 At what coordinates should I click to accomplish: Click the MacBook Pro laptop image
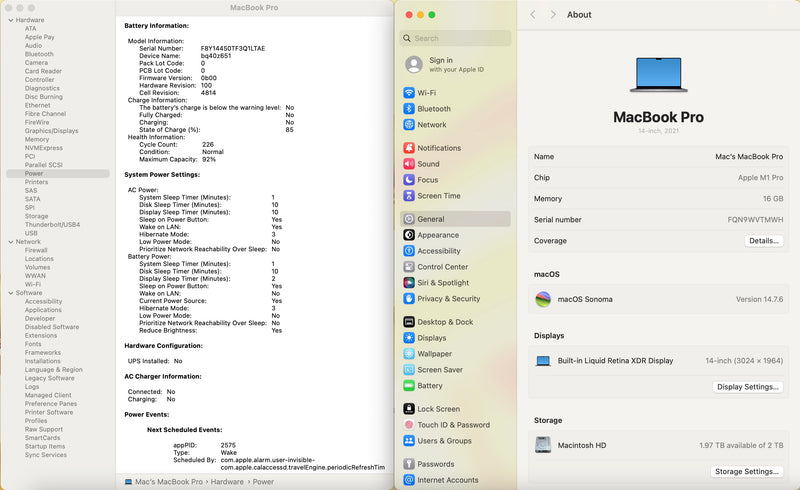pyautogui.click(x=658, y=75)
